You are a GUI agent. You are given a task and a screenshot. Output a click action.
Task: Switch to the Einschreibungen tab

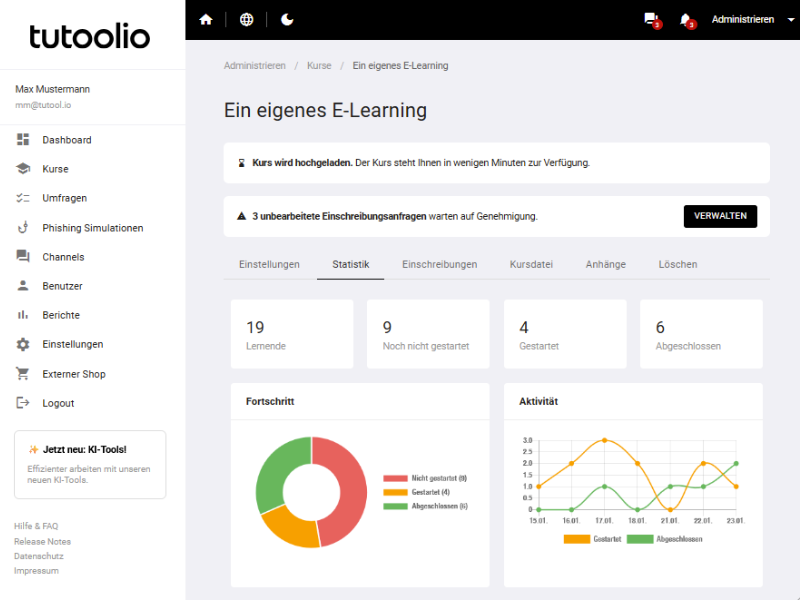[x=439, y=264]
